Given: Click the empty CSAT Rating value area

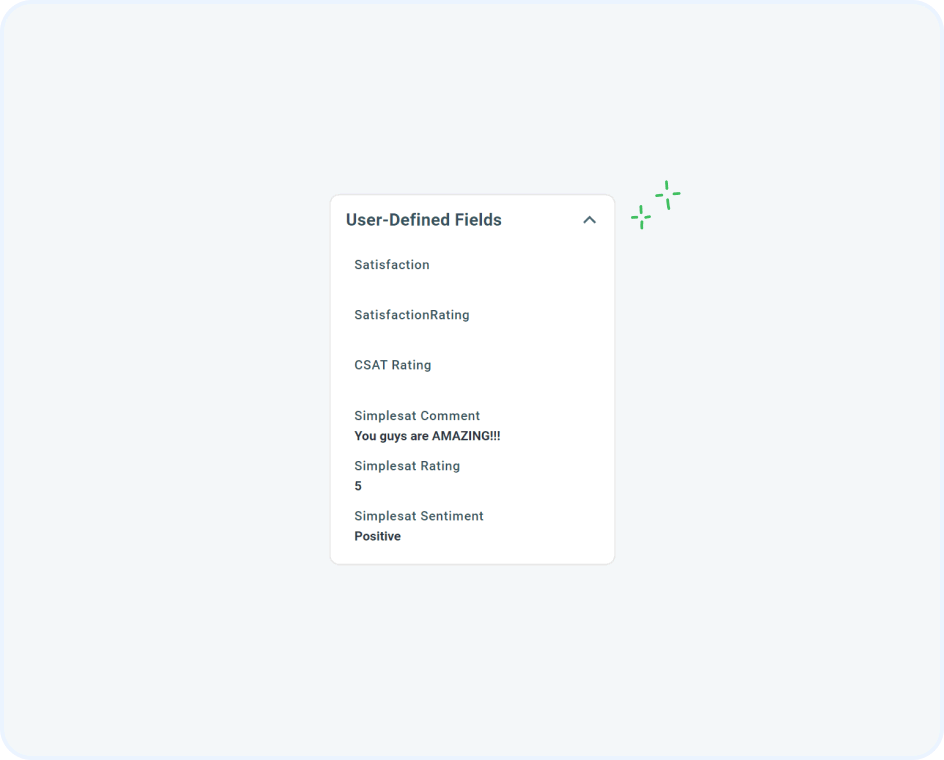Looking at the screenshot, I should pyautogui.click(x=472, y=385).
